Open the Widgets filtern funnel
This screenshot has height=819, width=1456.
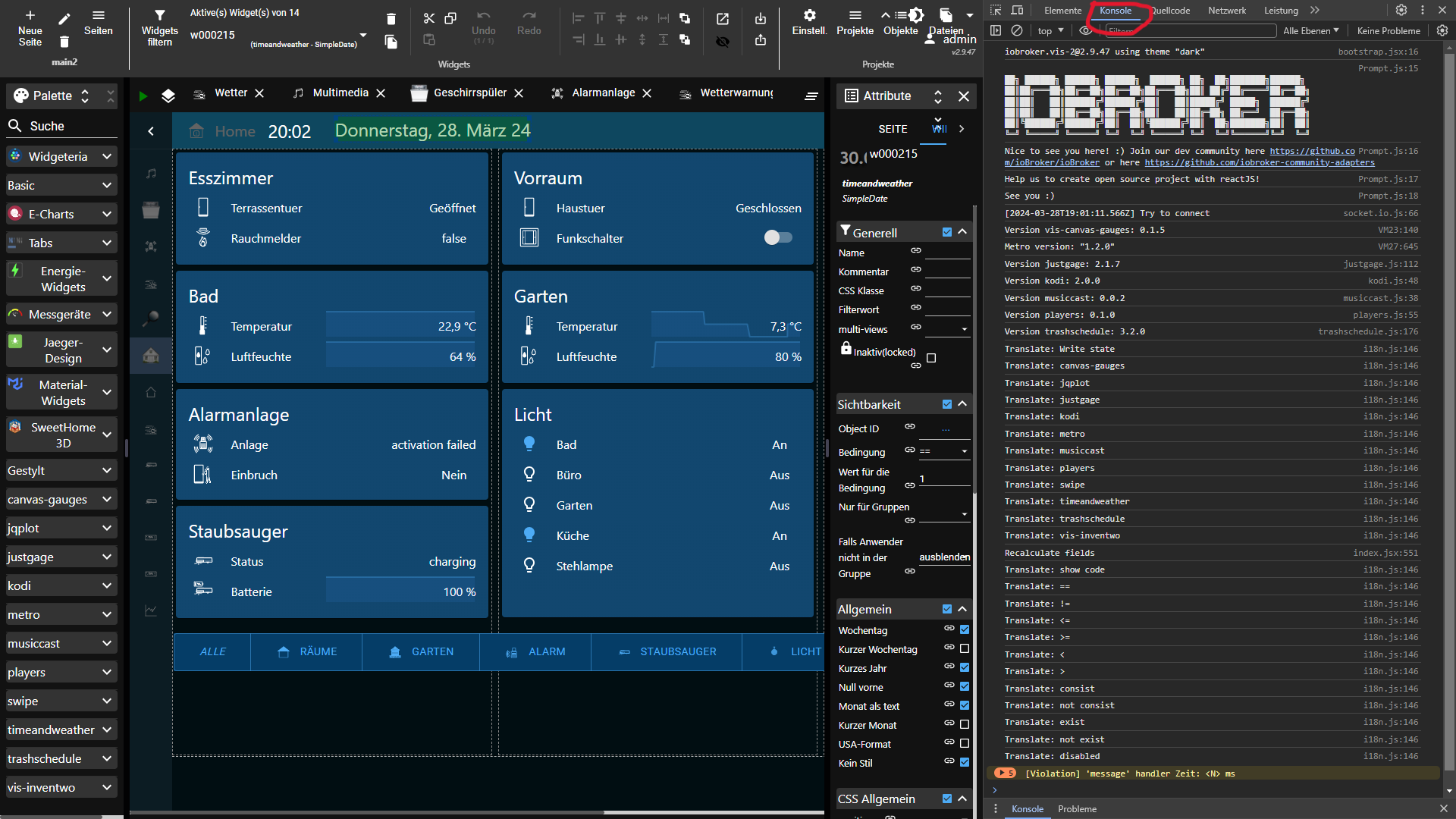coord(159,15)
